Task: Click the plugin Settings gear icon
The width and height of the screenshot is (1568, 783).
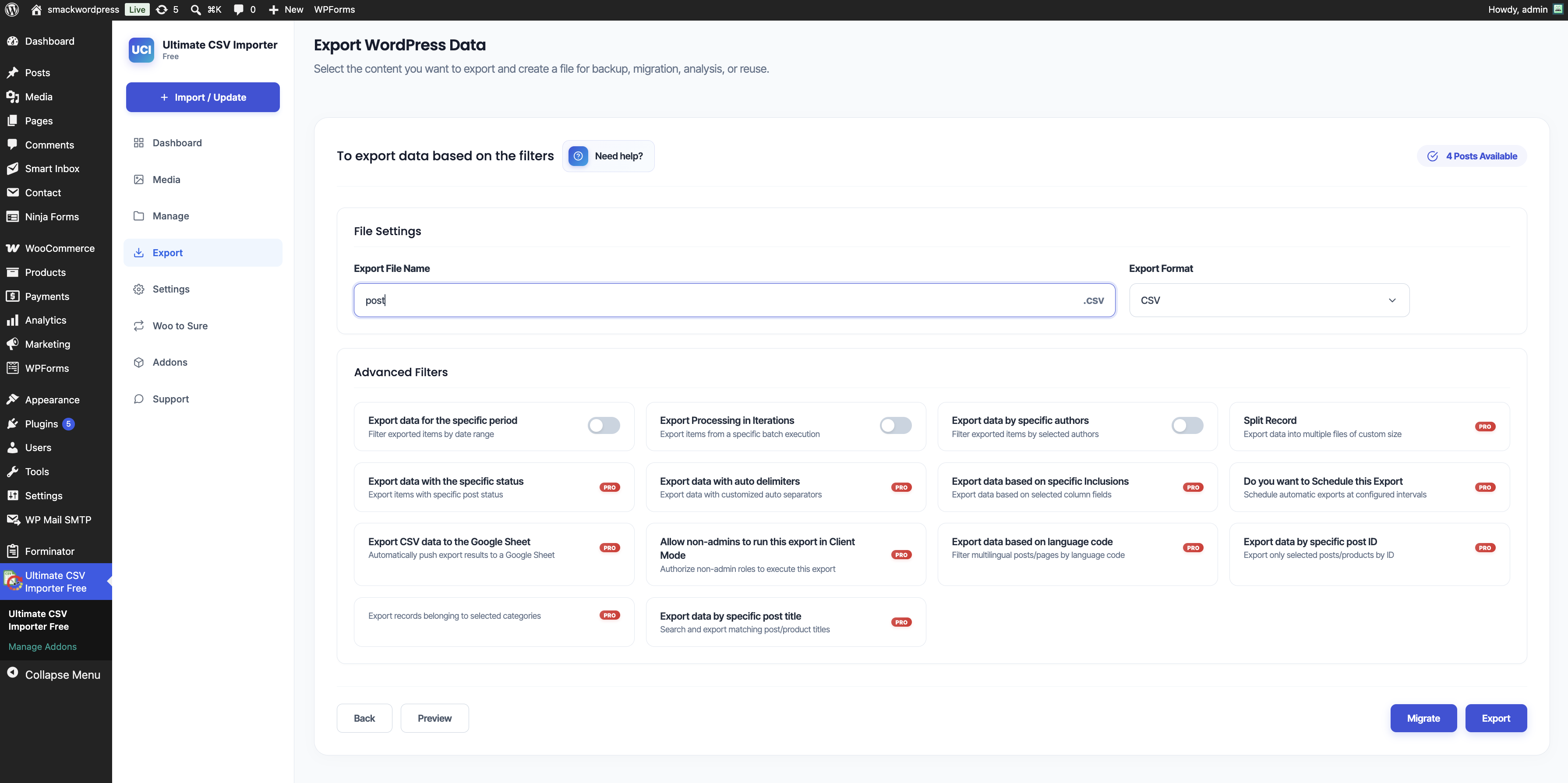Action: 139,289
